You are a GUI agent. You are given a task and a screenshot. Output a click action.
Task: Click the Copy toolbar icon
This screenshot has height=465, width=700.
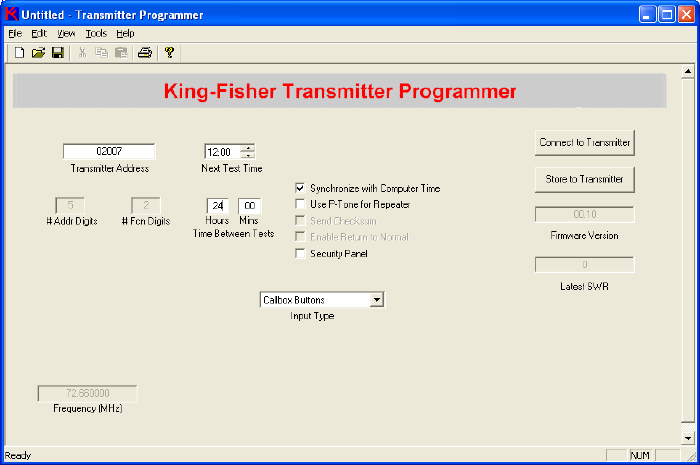[x=101, y=53]
